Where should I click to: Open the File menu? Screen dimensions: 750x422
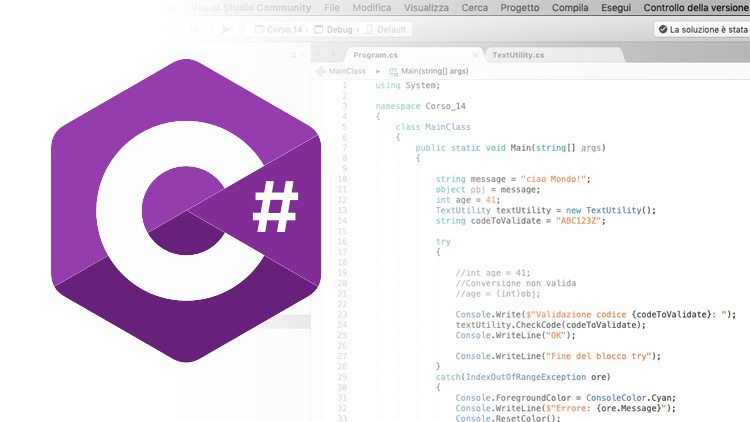331,8
